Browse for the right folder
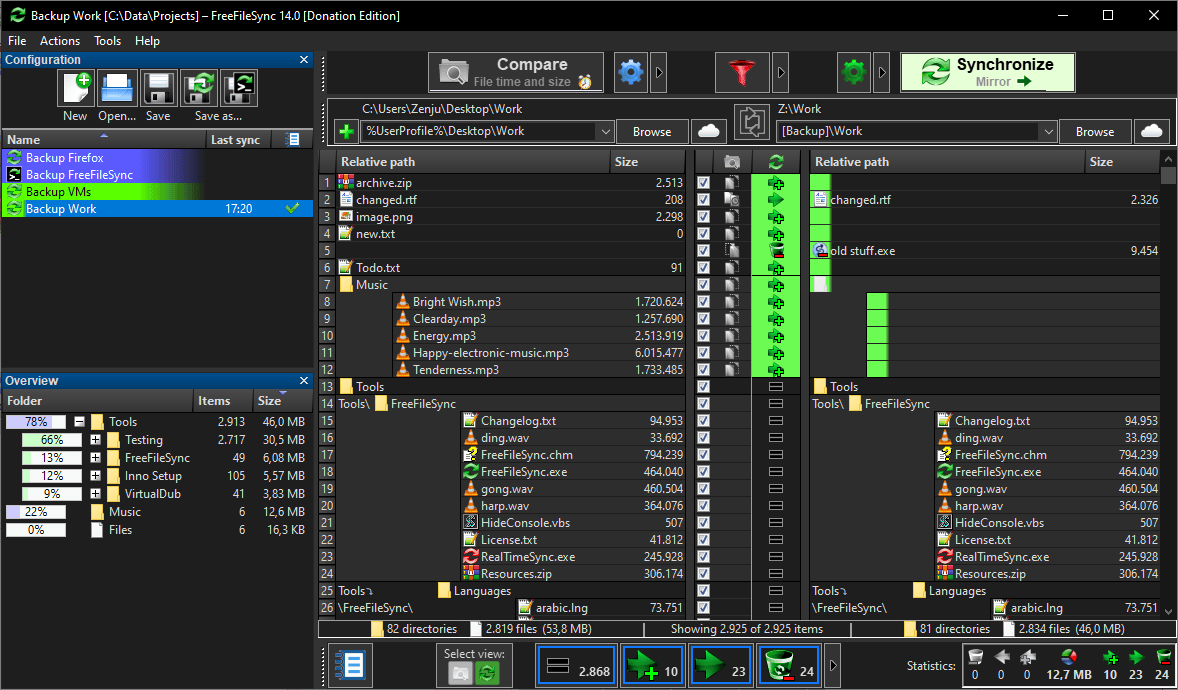 [x=1095, y=132]
